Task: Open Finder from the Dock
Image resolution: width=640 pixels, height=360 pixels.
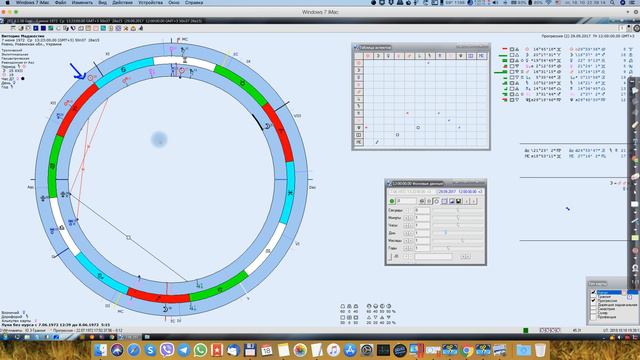Action: click(100, 350)
